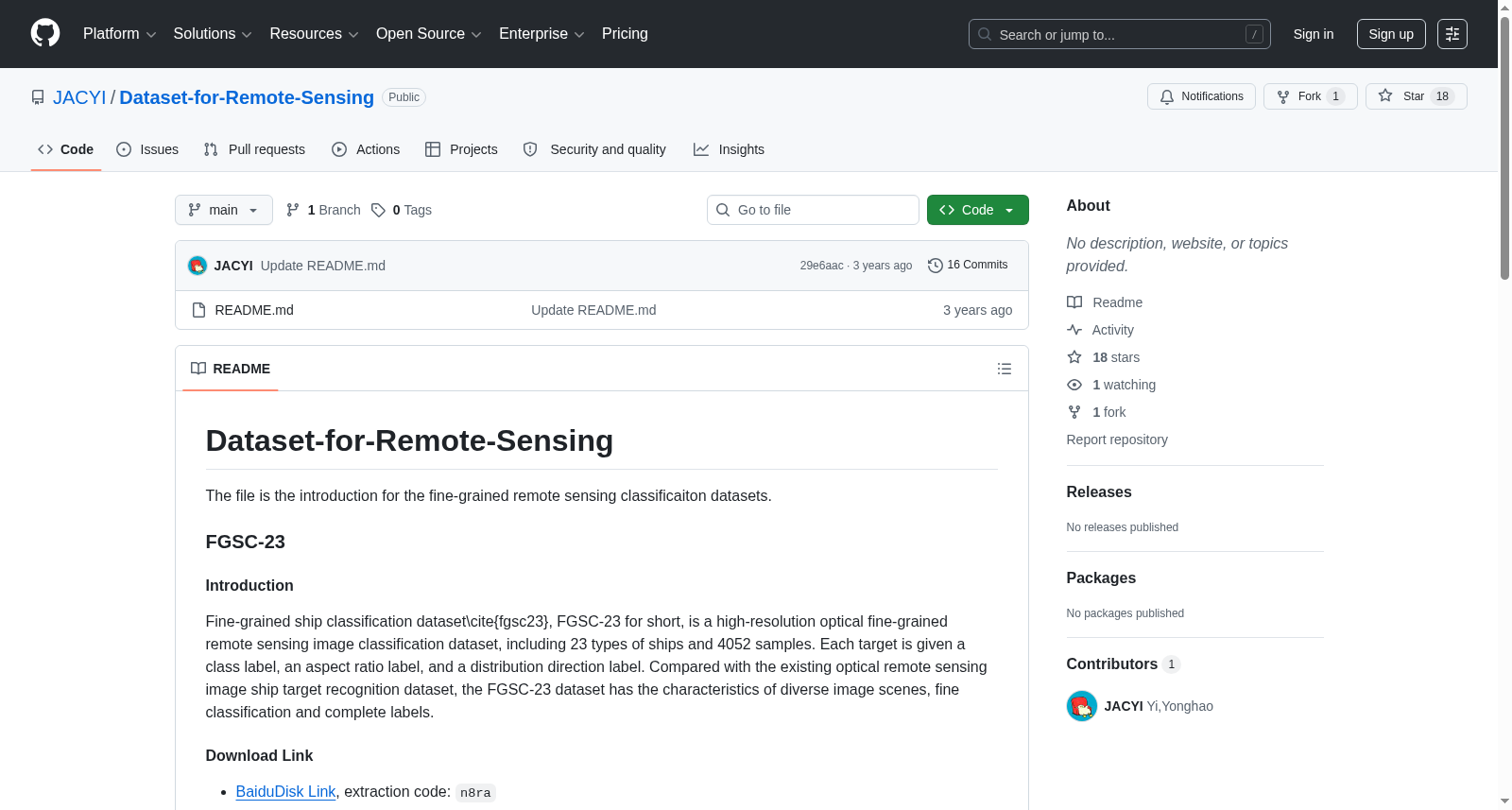Click the bell icon in Notifications
This screenshot has height=810, width=1512.
pyautogui.click(x=1167, y=96)
